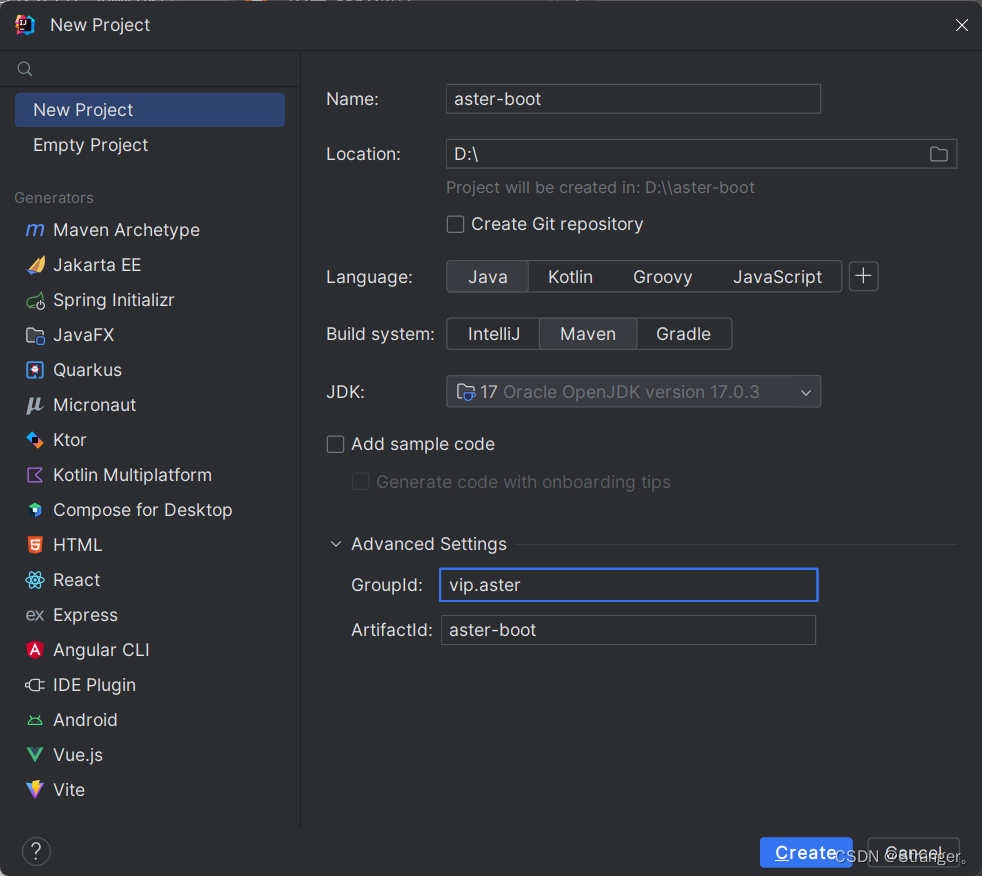Click the React atom icon

click(35, 580)
